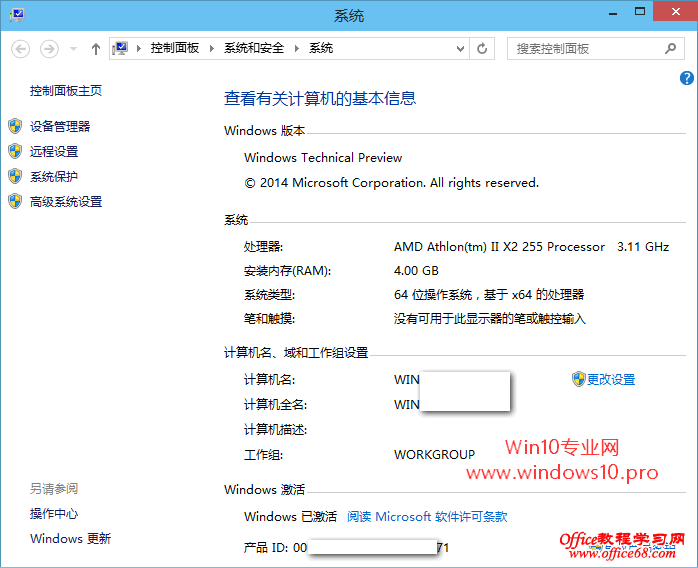The height and width of the screenshot is (568, 698).
Task: Click the search magnifier icon
Action: point(670,49)
